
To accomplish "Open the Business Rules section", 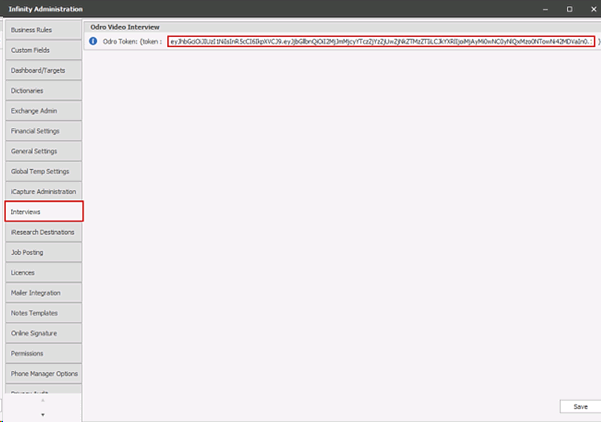I will tap(42, 30).
